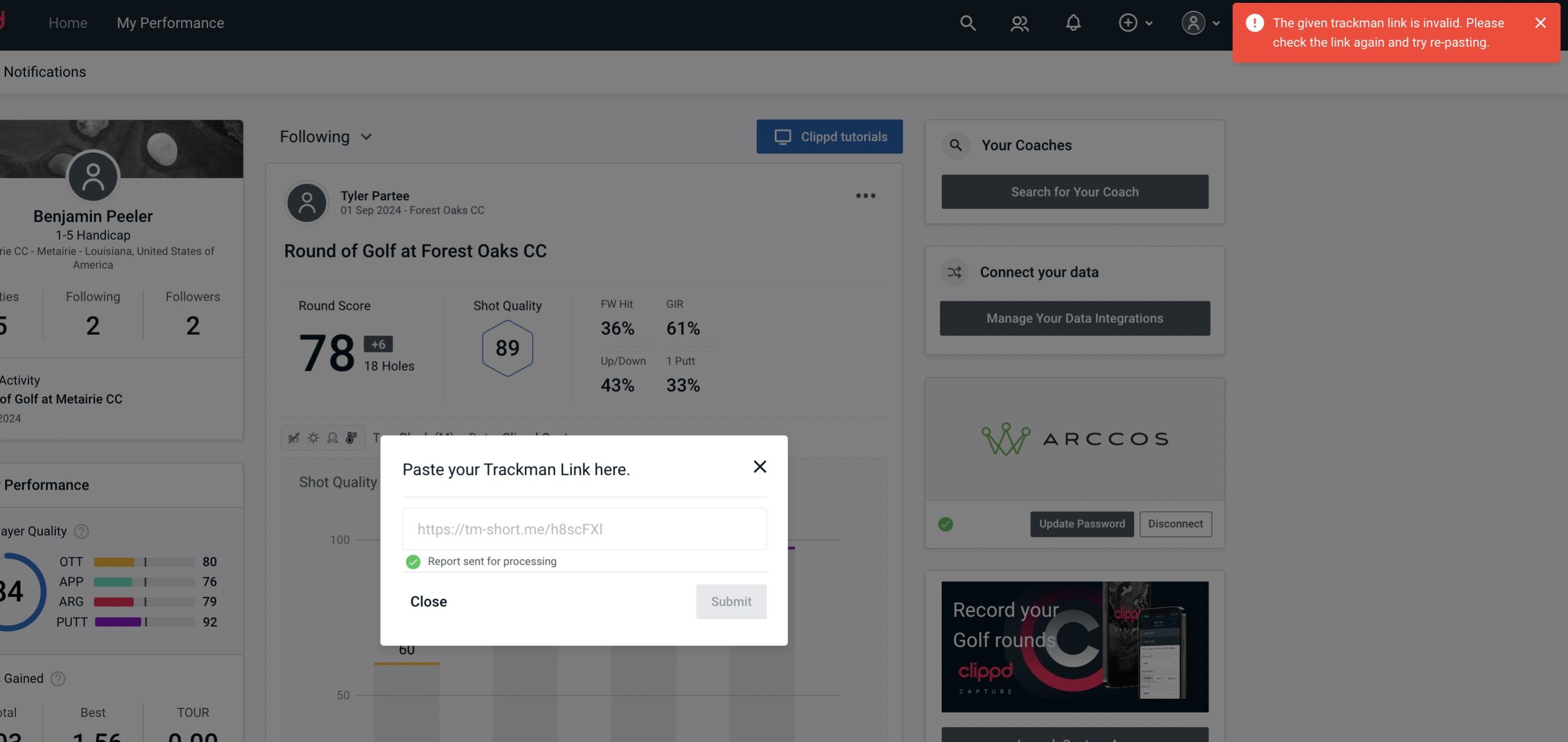This screenshot has width=1568, height=742.
Task: Click the notifications bell icon
Action: coord(1075,22)
